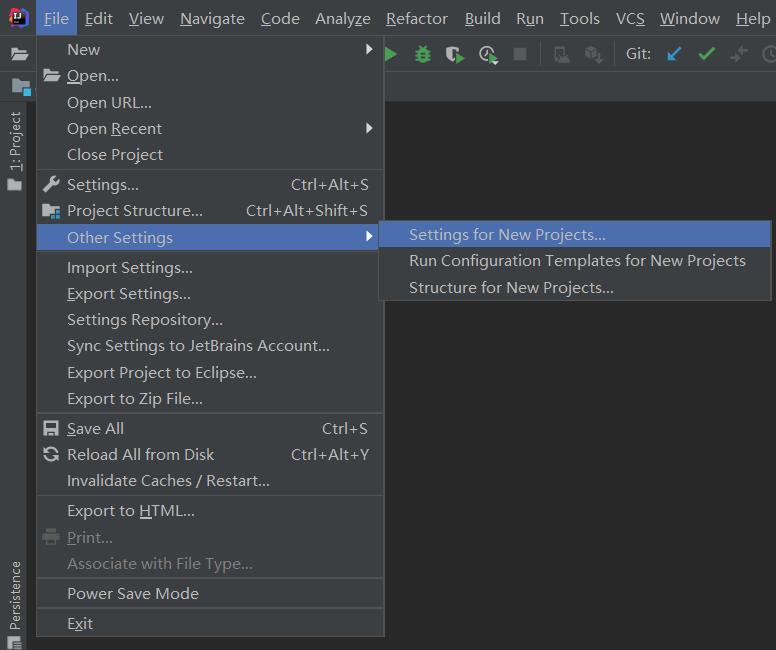Select Run Configuration Templates for New Projects
The image size is (776, 650).
click(x=575, y=260)
